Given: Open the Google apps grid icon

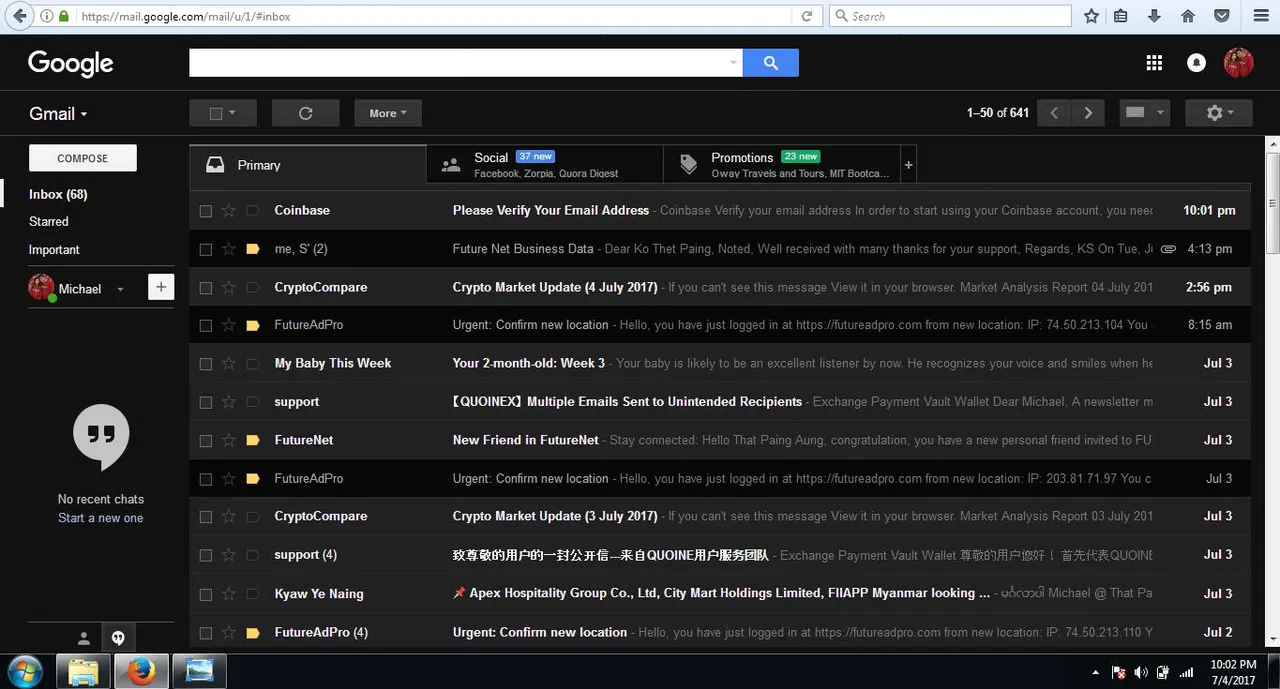Looking at the screenshot, I should (x=1154, y=63).
